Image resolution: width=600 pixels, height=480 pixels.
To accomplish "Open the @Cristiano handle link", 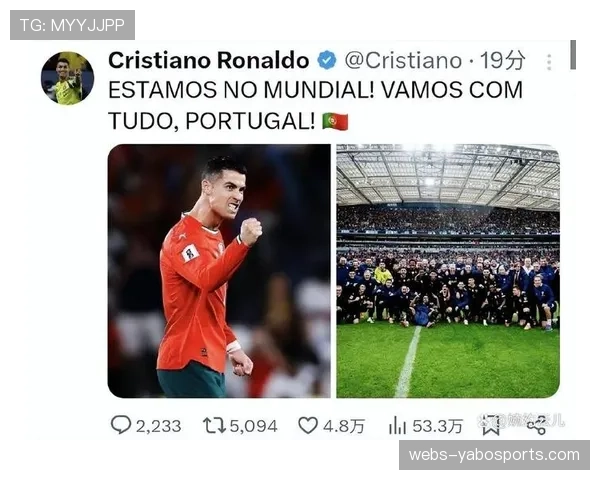I will tap(403, 61).
